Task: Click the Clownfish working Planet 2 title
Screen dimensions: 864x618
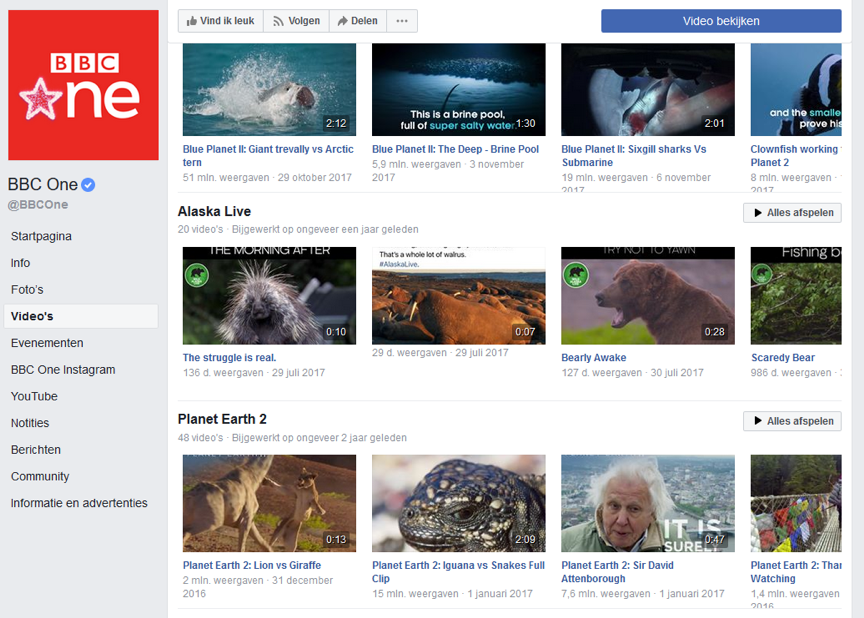Action: coord(795,156)
